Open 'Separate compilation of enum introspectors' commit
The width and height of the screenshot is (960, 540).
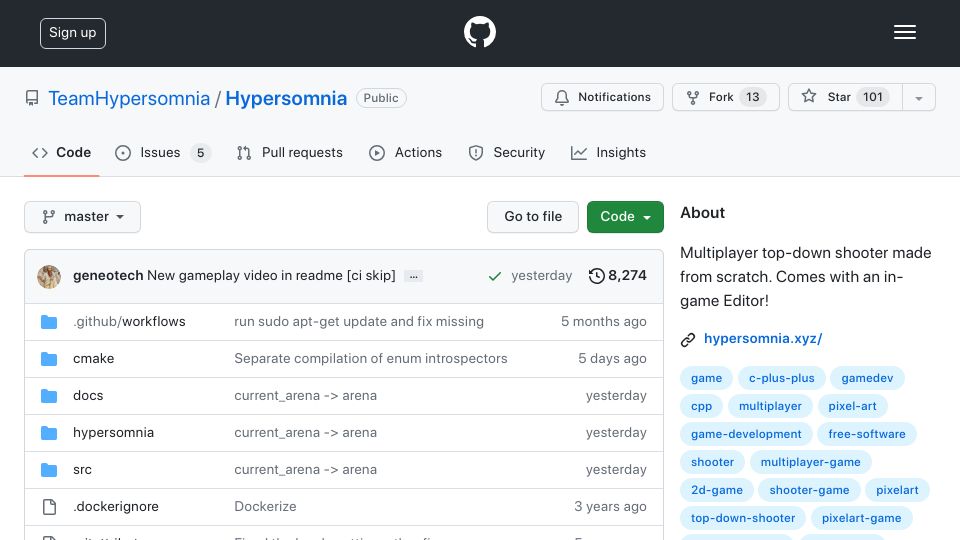pyautogui.click(x=370, y=358)
